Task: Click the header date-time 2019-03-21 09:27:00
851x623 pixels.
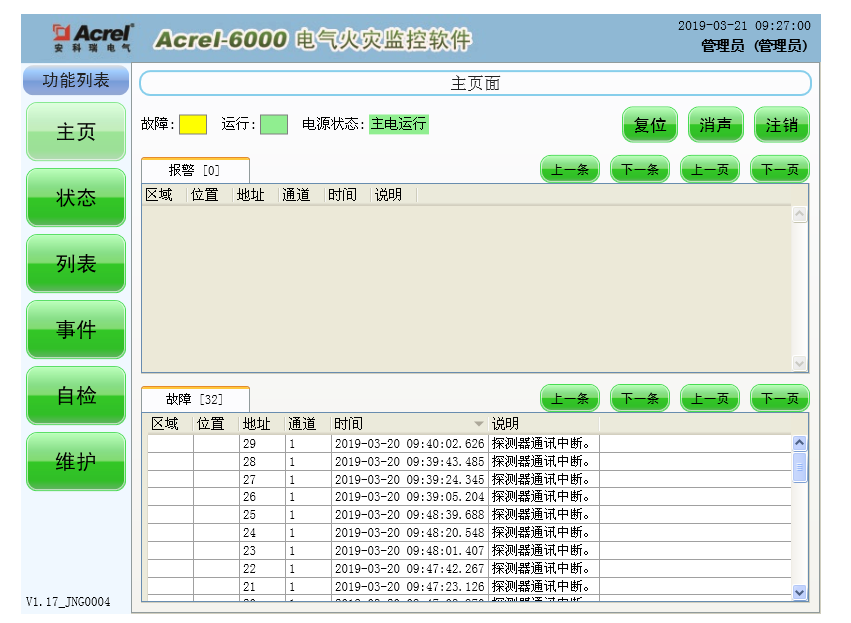Action: (x=744, y=26)
